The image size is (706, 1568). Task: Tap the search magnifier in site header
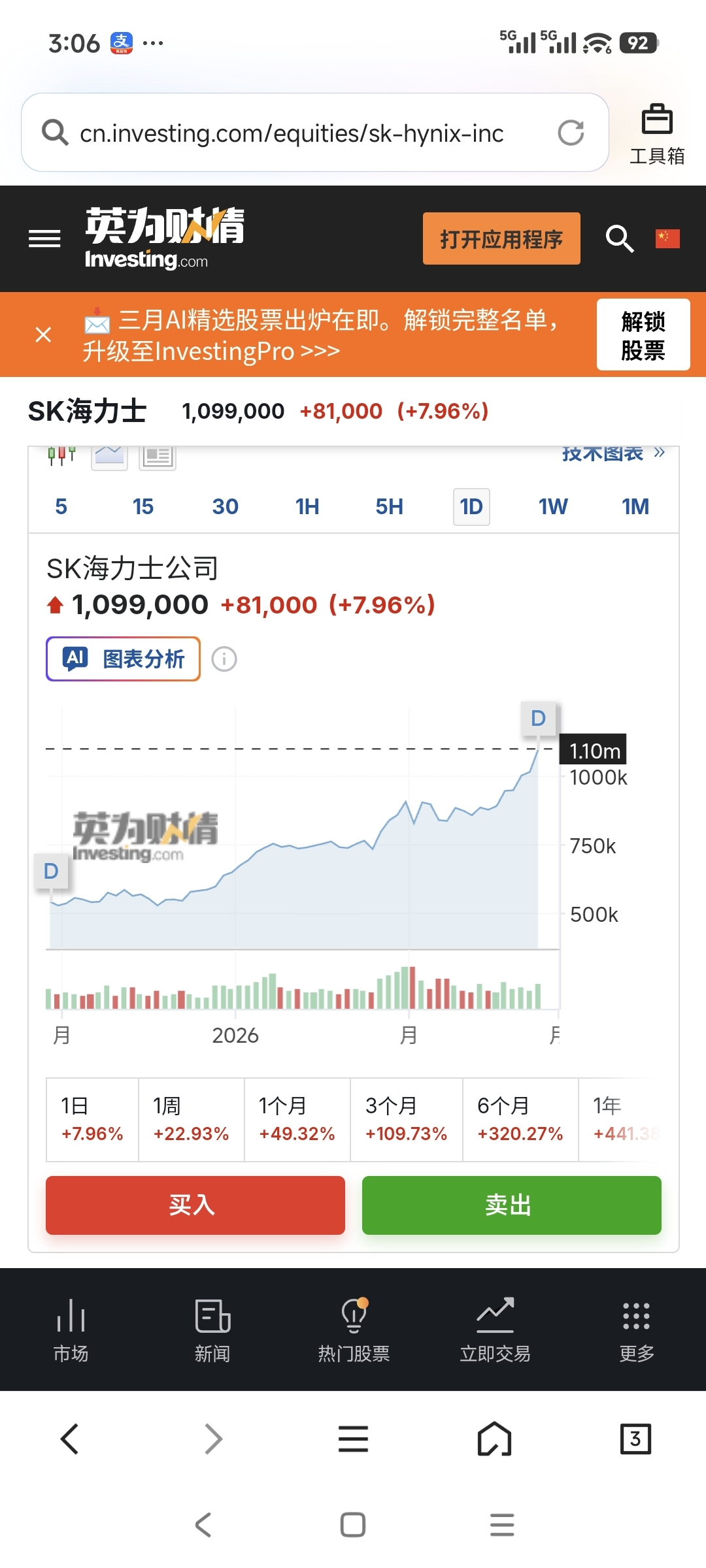coord(619,239)
